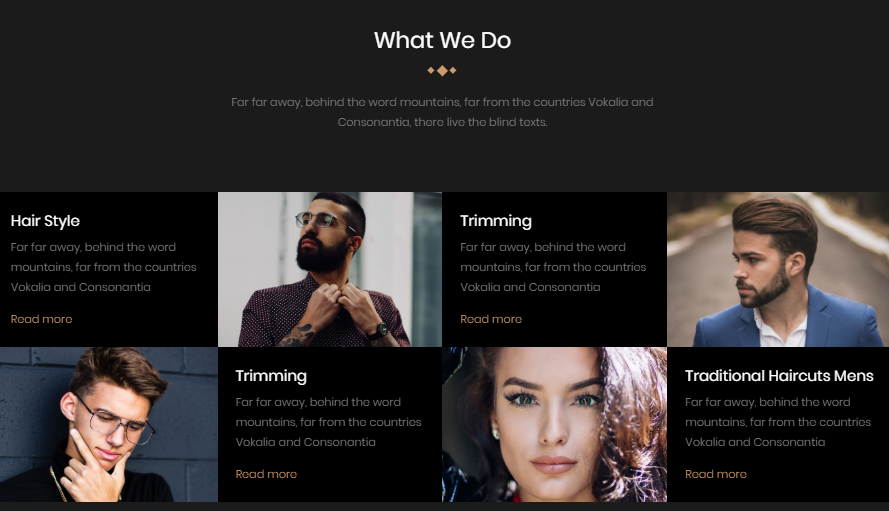Click the bottom-row Trimming description text

pos(329,422)
